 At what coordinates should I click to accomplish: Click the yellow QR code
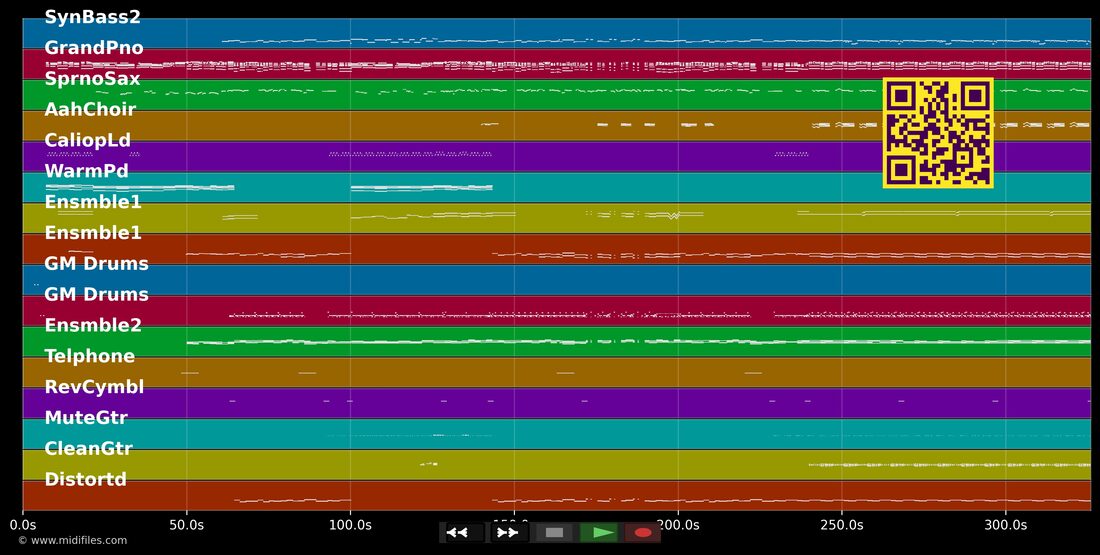pyautogui.click(x=938, y=133)
